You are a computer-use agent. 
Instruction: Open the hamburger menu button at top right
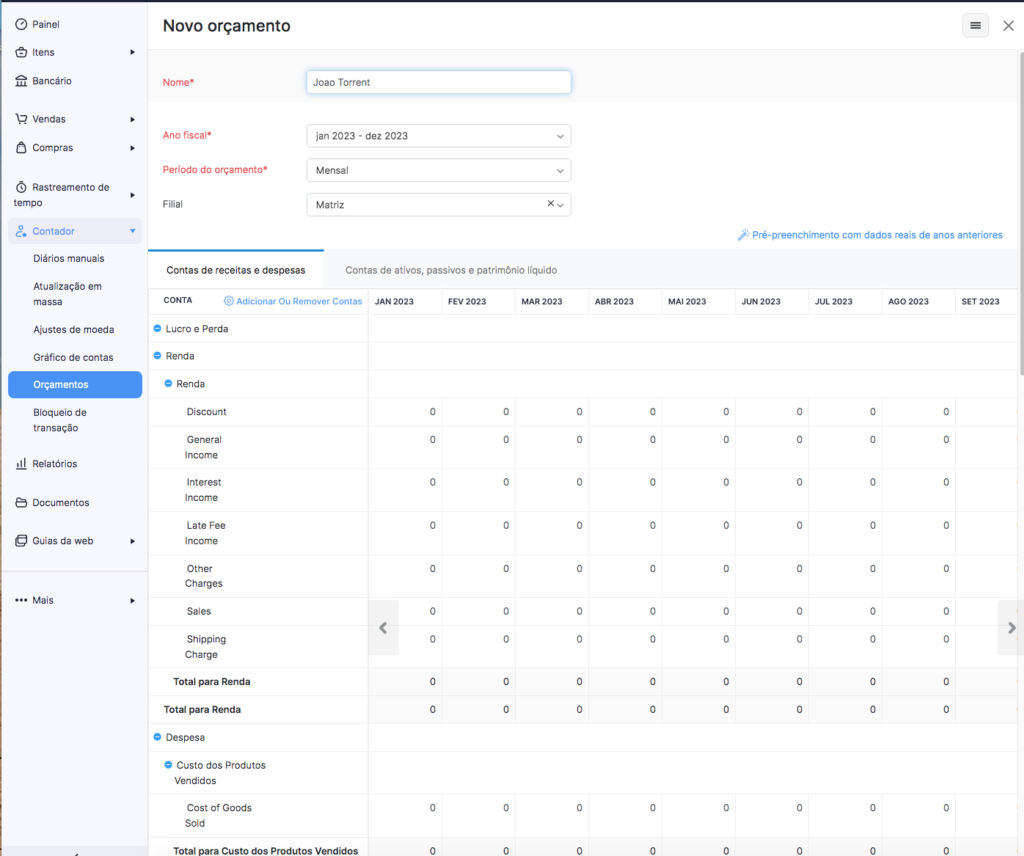pos(975,25)
